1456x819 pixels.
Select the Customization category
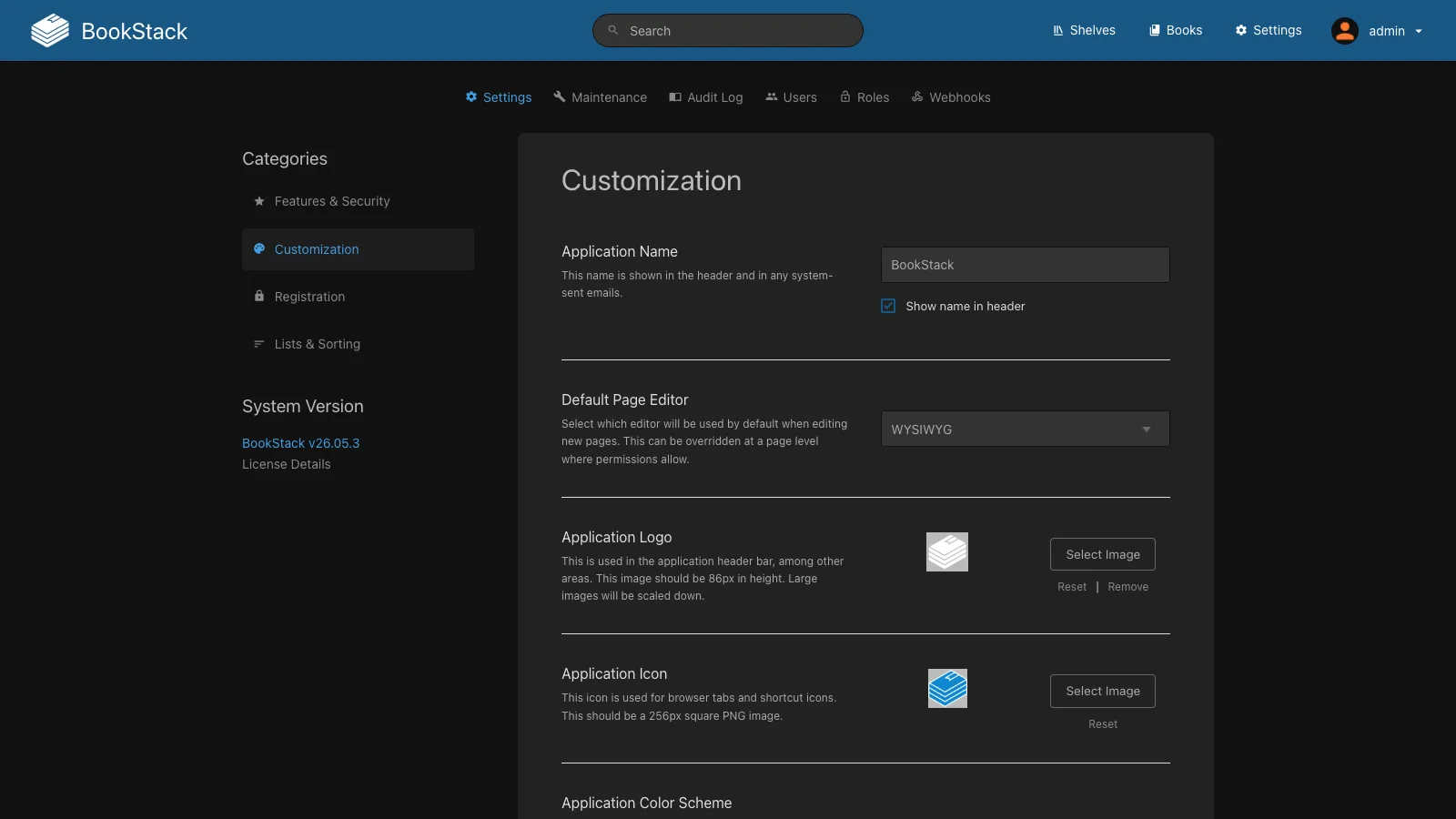pos(358,249)
